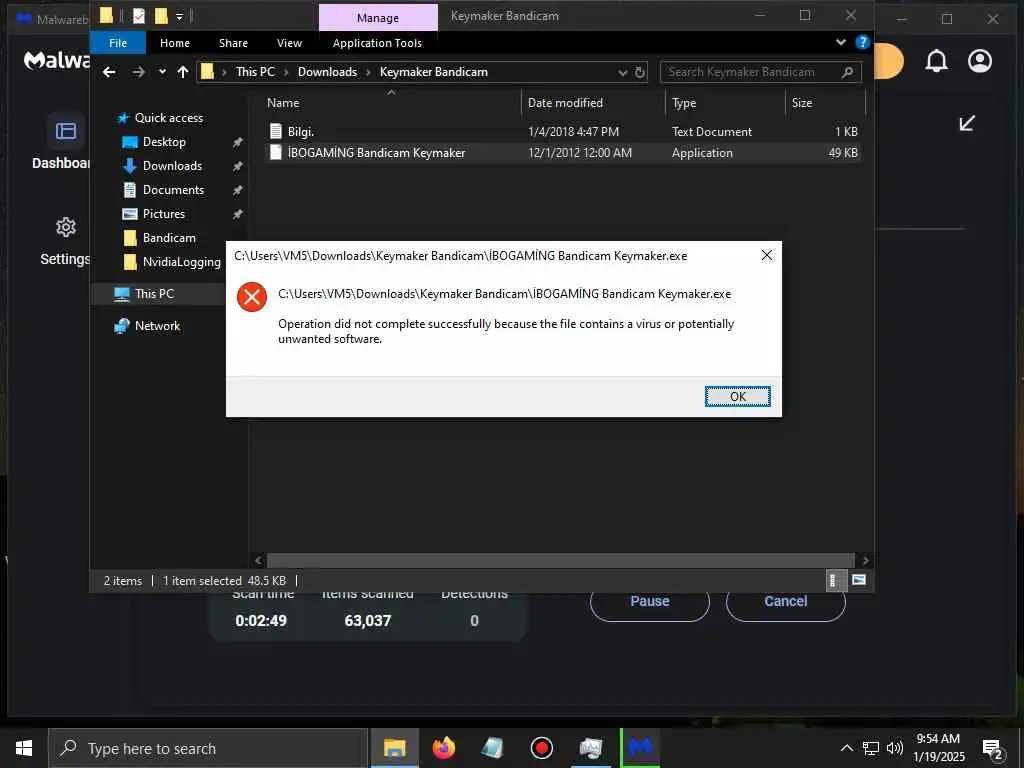Click the scrollbar right arrow in Explorer
The image size is (1024, 768).
click(865, 560)
